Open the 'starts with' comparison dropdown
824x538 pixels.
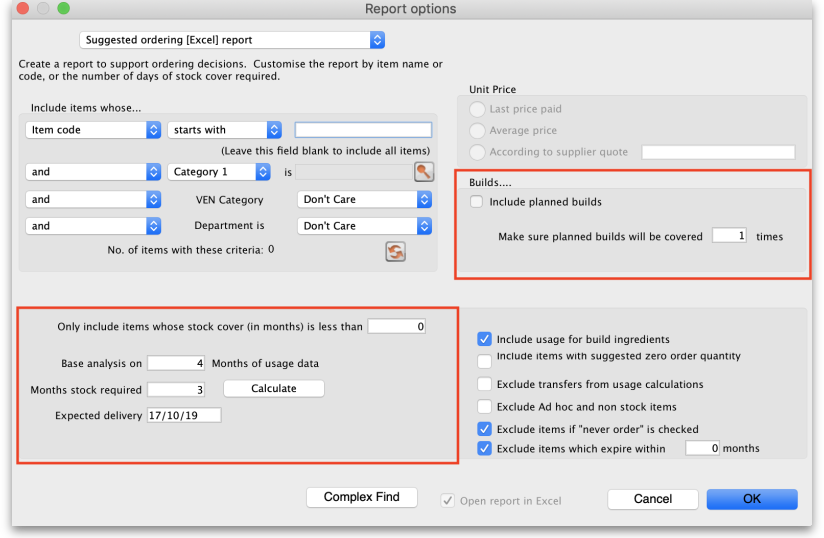pyautogui.click(x=225, y=130)
